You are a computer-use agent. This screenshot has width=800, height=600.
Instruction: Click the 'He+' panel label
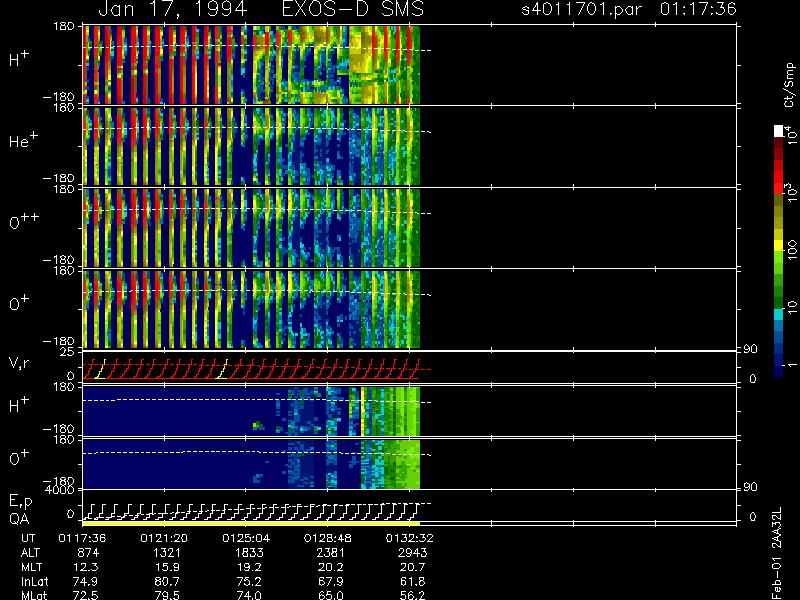coord(23,139)
